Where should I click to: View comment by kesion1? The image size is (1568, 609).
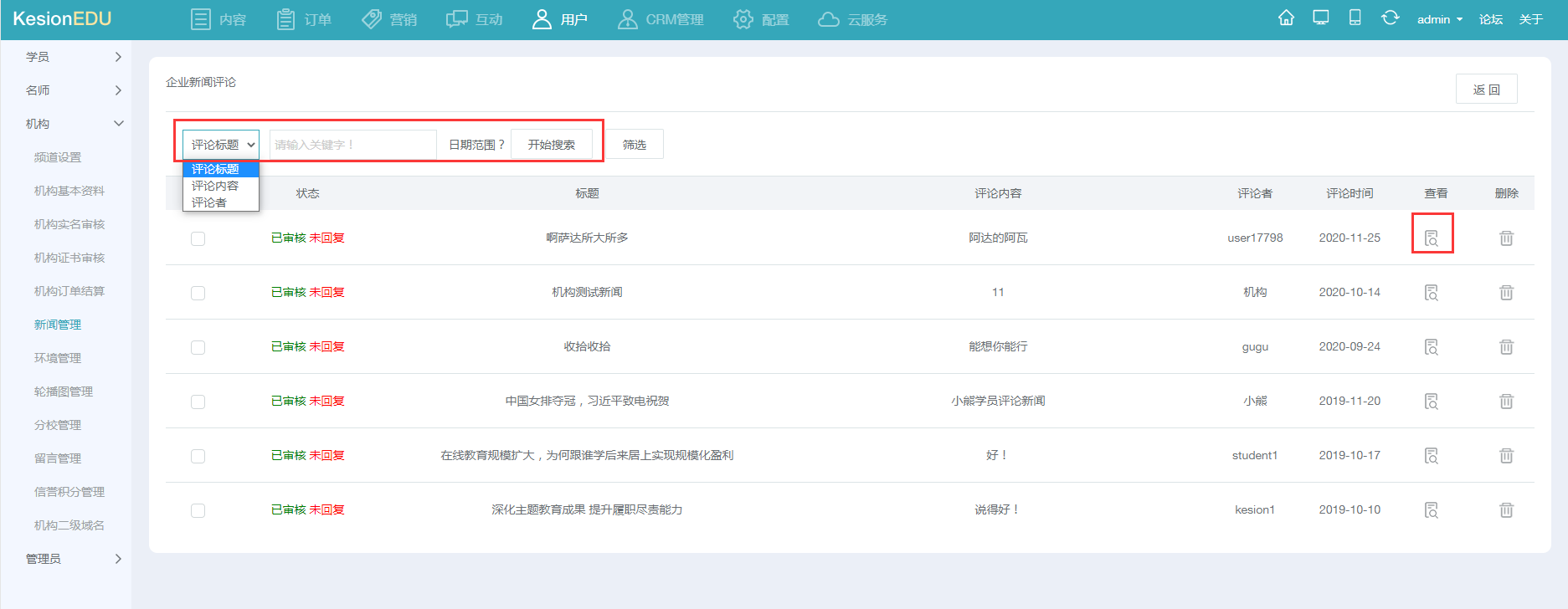(1432, 510)
